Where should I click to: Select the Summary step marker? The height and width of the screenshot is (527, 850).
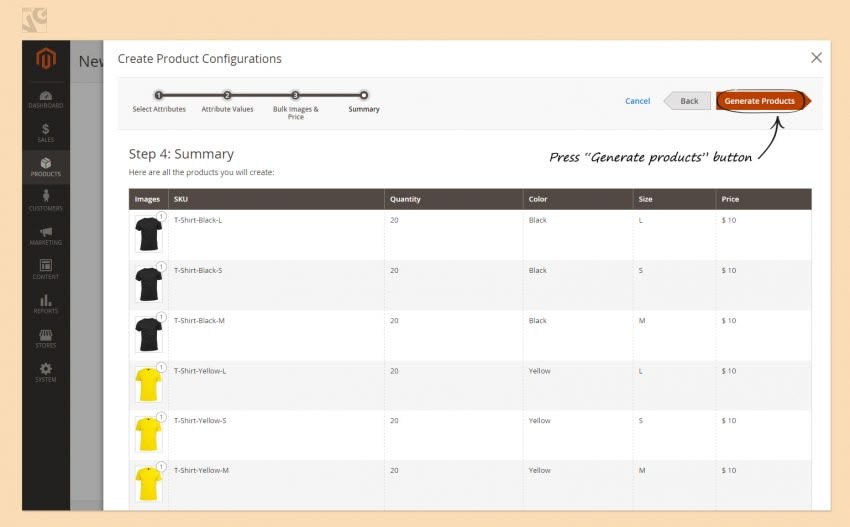coord(364,95)
